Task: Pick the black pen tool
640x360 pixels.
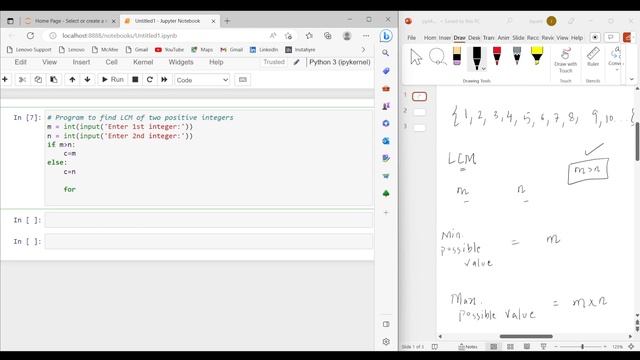Action: 476,57
